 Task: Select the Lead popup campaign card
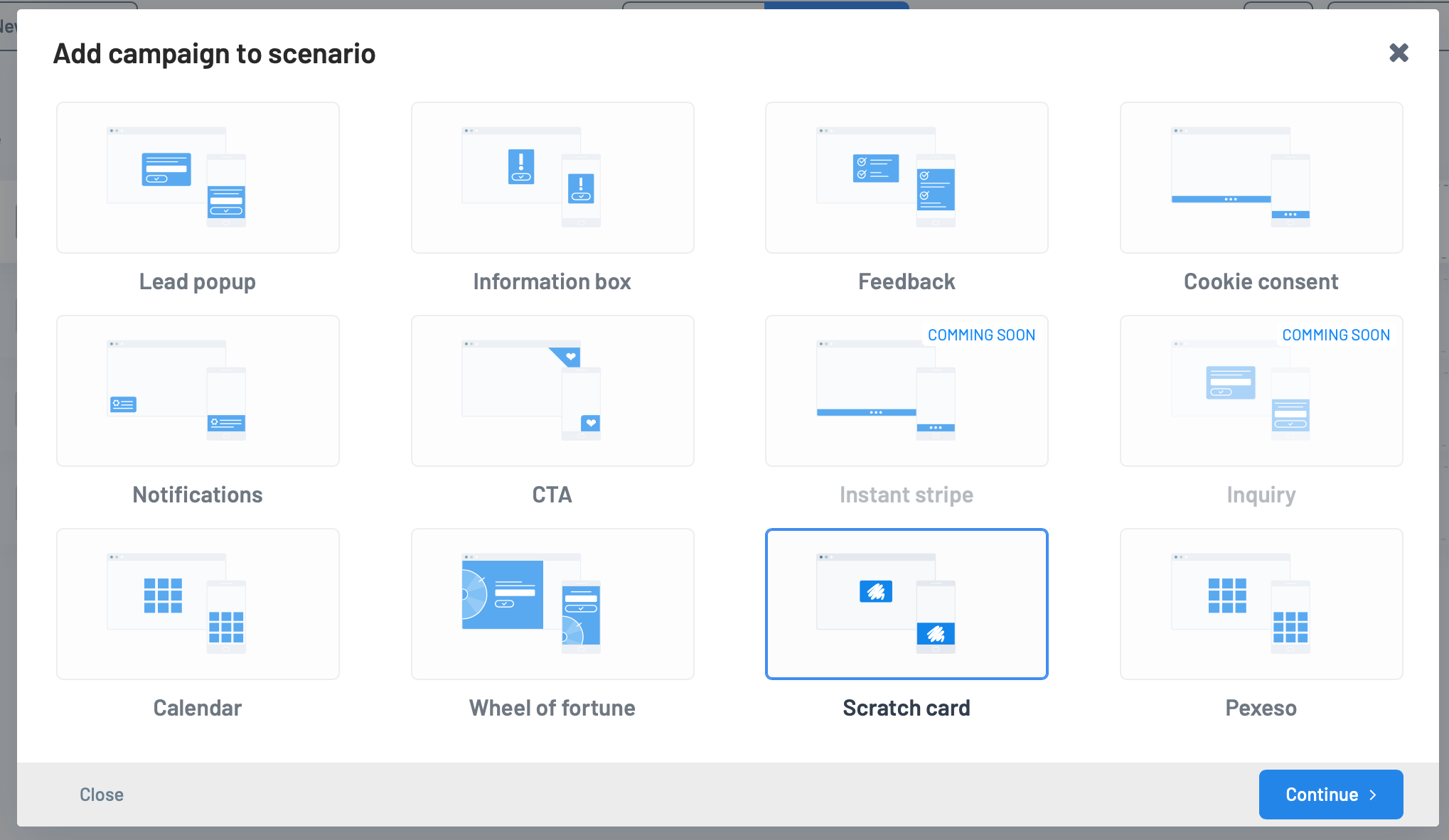point(198,178)
